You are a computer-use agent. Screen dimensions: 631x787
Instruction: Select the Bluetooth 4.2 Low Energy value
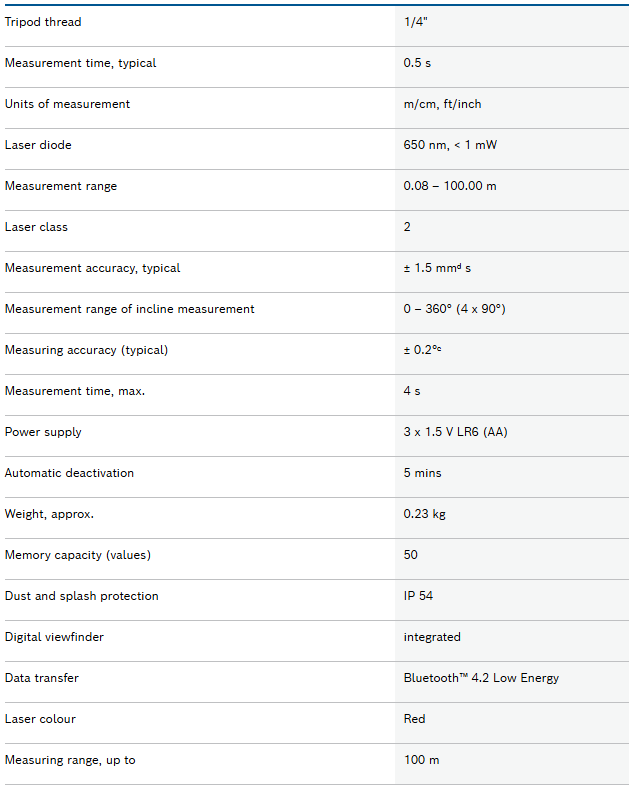click(x=481, y=678)
